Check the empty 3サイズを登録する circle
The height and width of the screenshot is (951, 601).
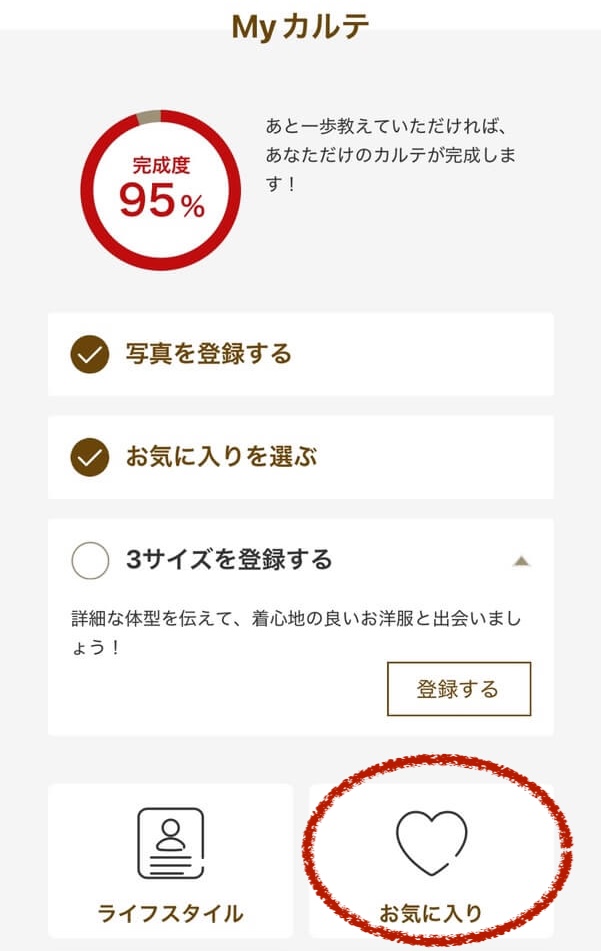point(90,560)
